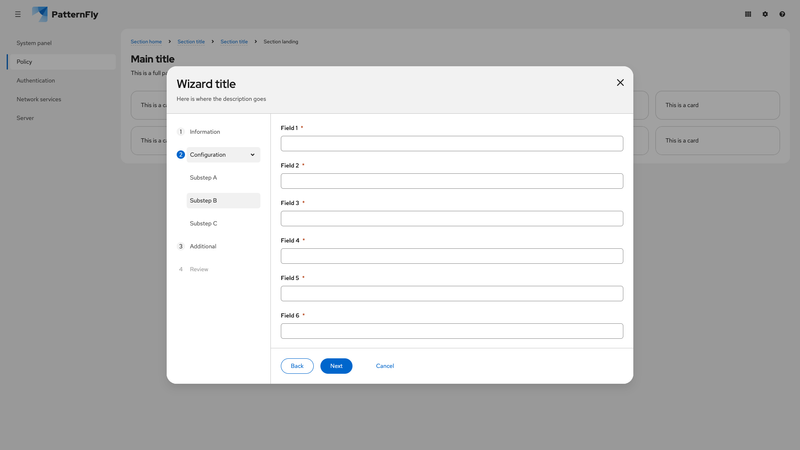Open the help question mark icon
800x450 pixels.
click(x=782, y=14)
